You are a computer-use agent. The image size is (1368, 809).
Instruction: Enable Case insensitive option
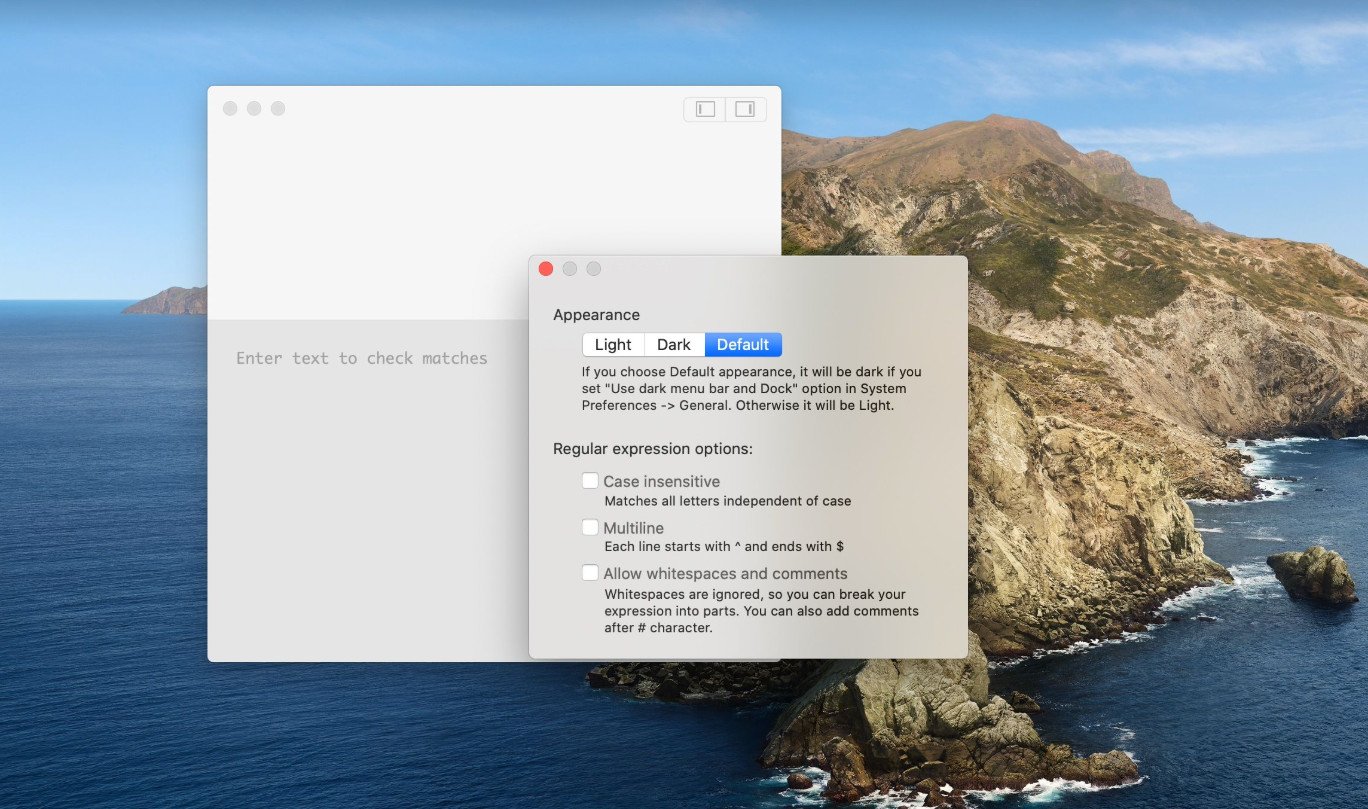point(590,481)
